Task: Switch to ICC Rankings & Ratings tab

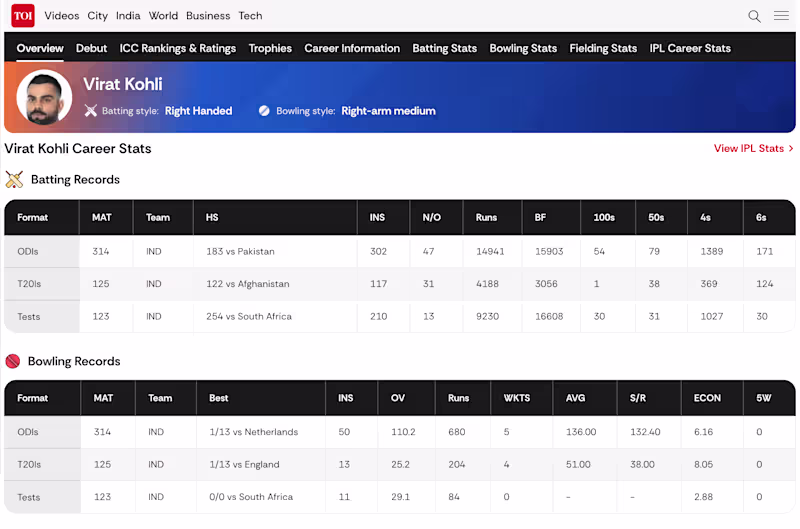Action: [178, 48]
